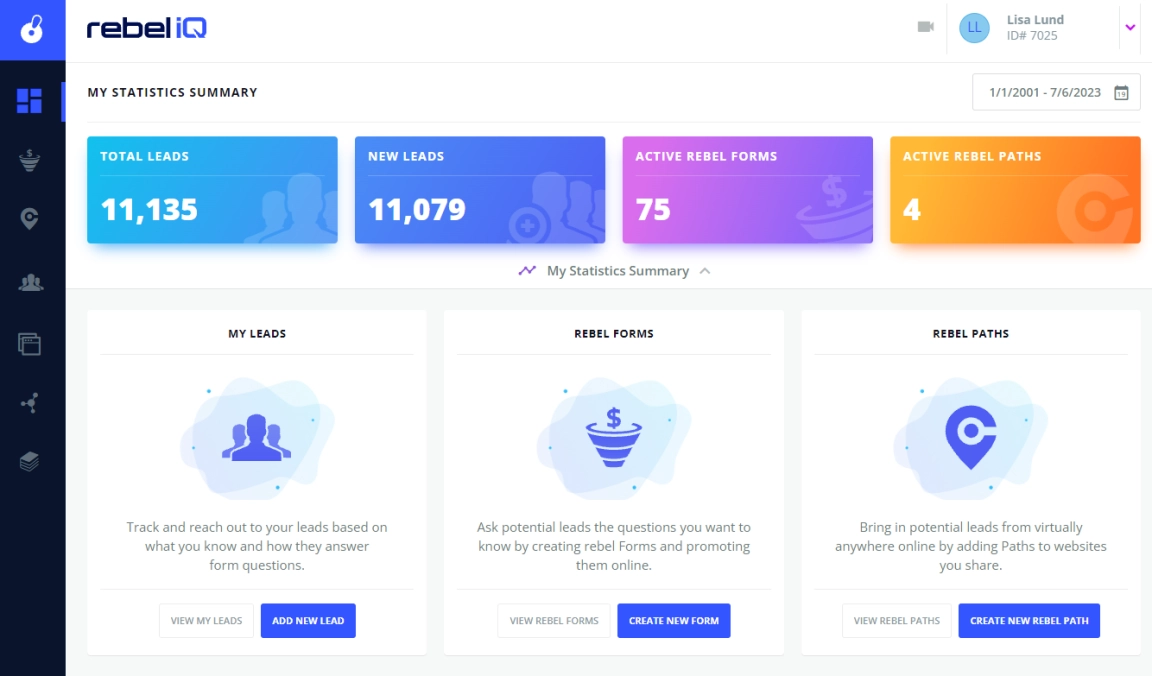This screenshot has width=1152, height=676.
Task: Collapse the My Statistics Summary chevron
Action: coord(705,271)
